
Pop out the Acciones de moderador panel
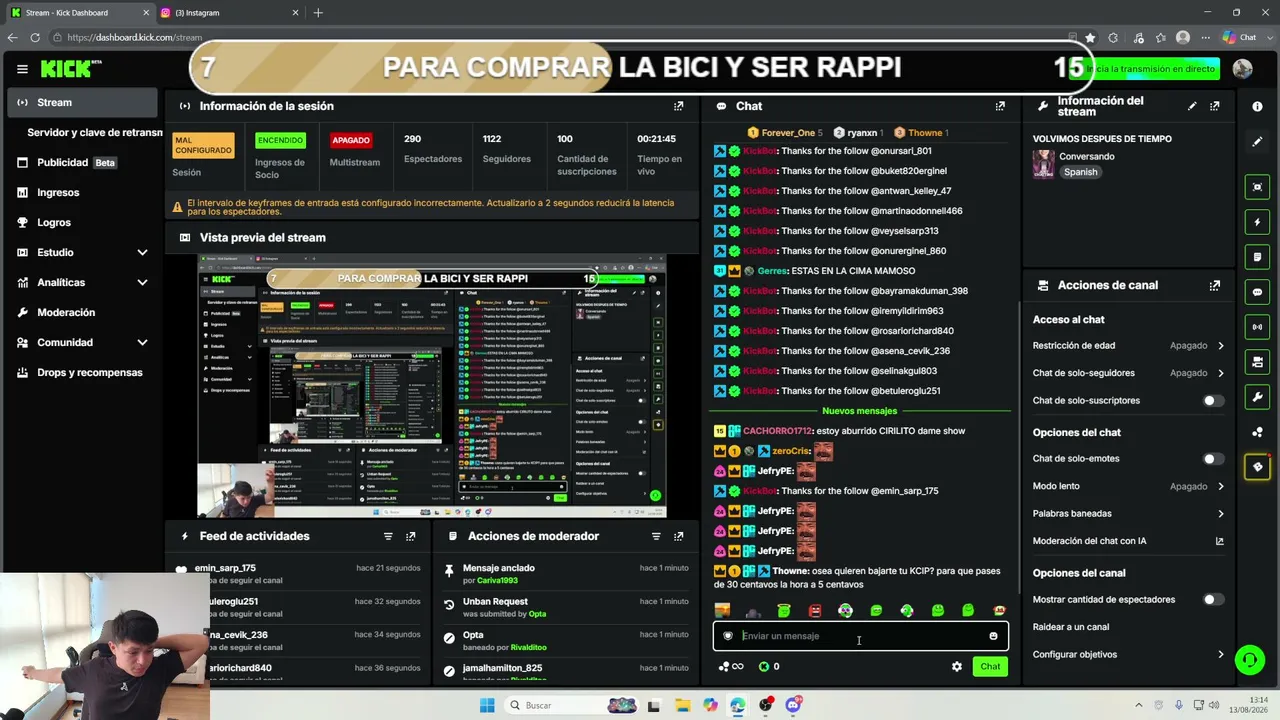678,536
